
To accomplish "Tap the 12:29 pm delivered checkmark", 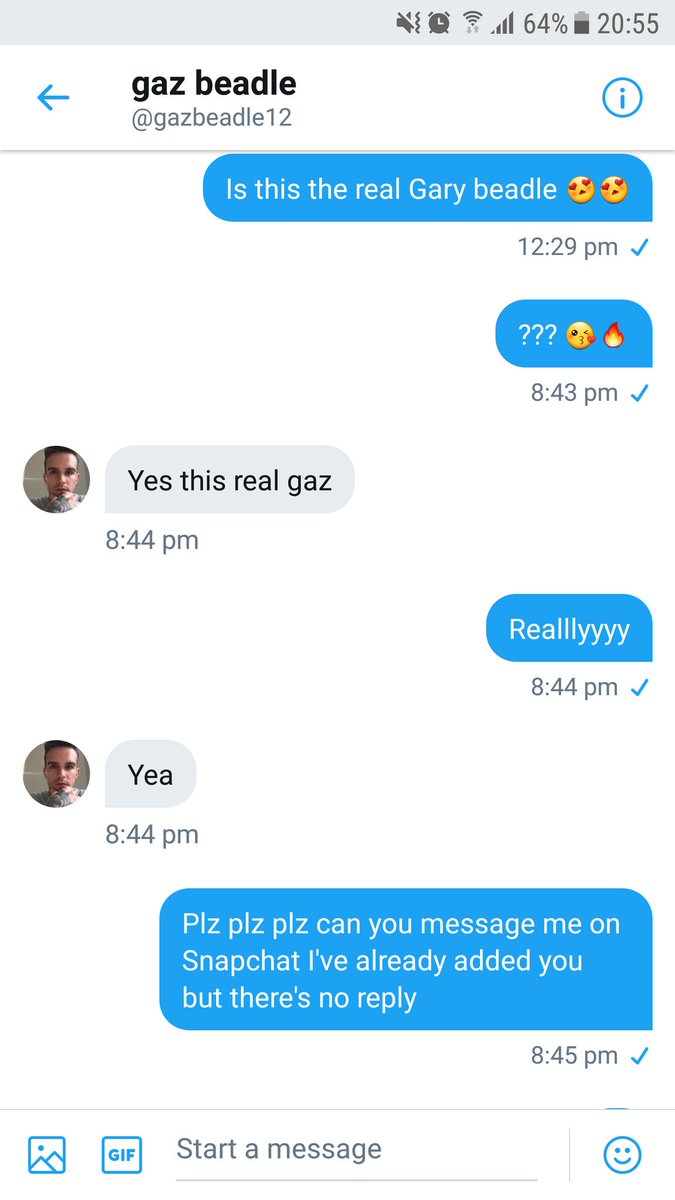I will coord(641,247).
